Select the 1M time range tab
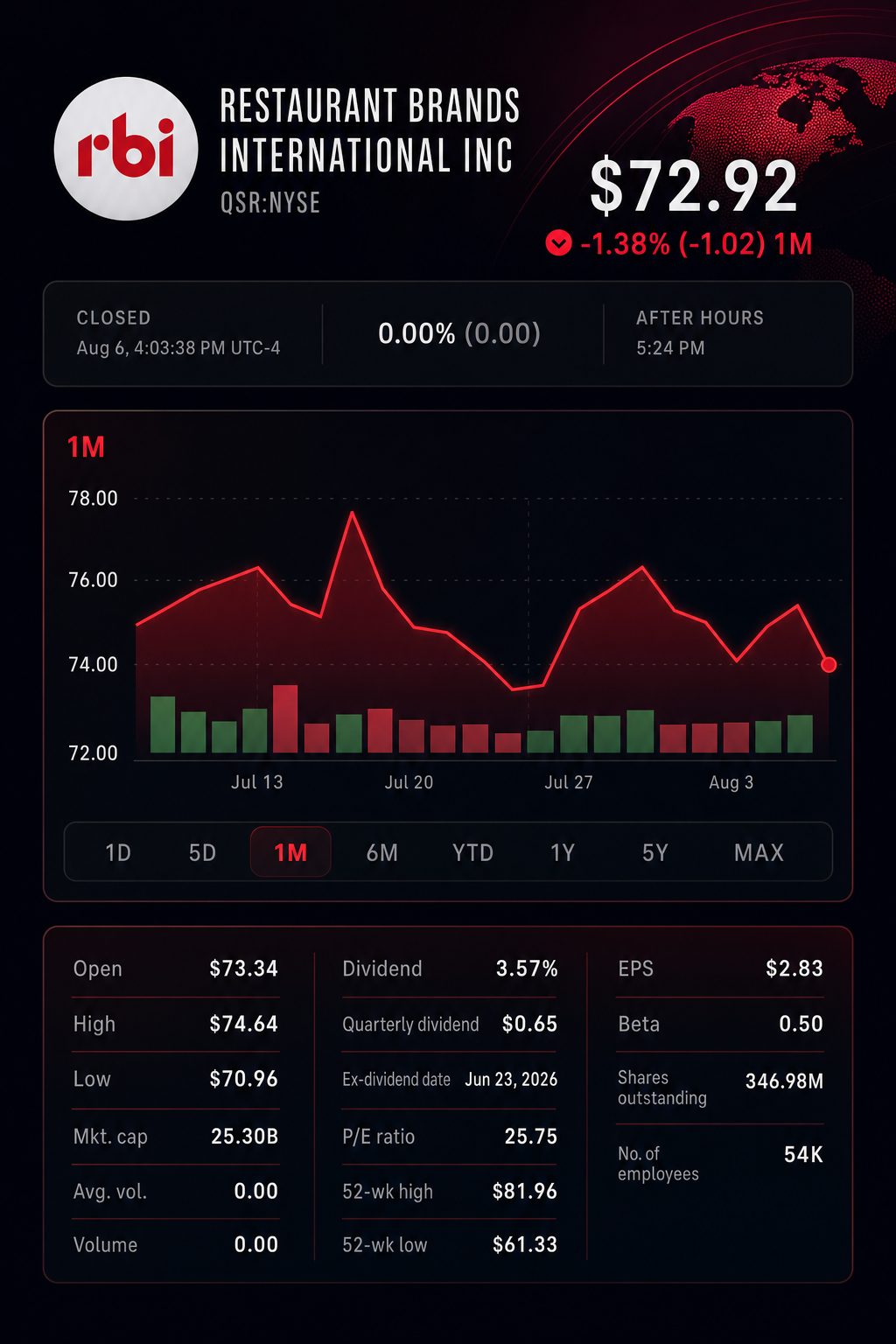 [290, 852]
